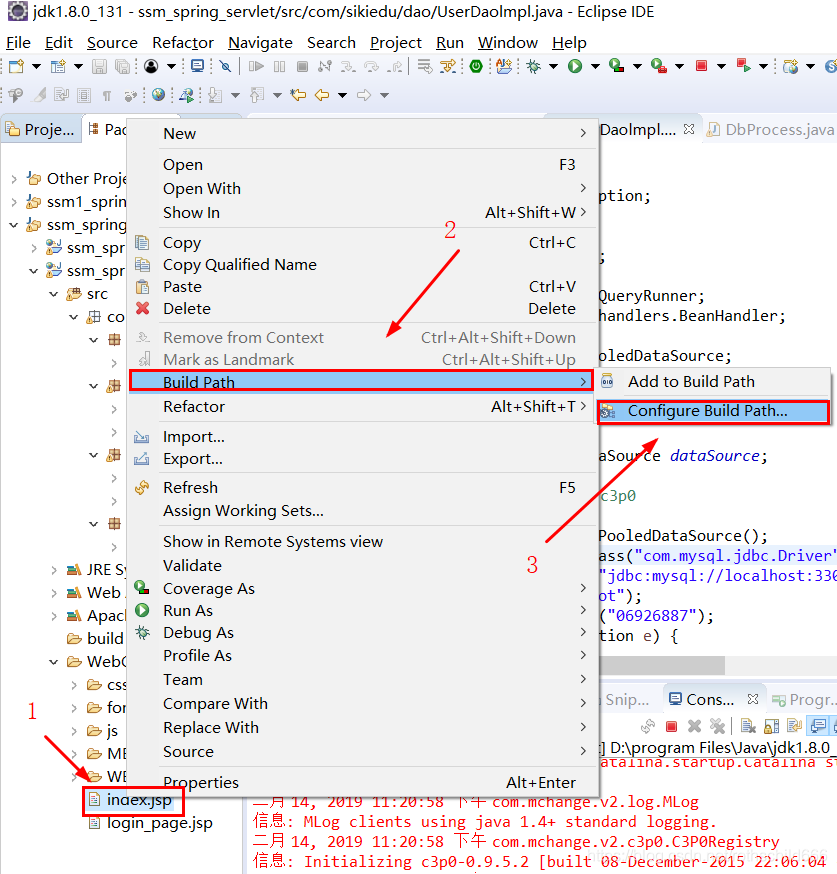Close the UserDaoImpl editor tab
This screenshot has height=874, width=837.
pos(689,129)
